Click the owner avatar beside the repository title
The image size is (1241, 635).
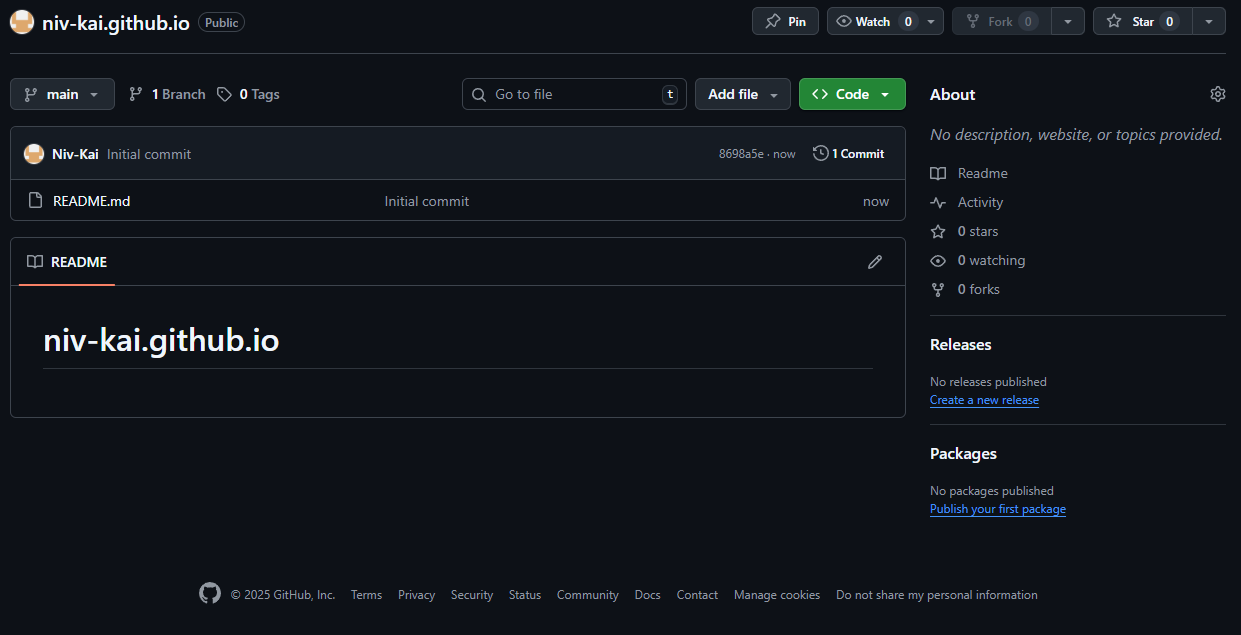[22, 22]
